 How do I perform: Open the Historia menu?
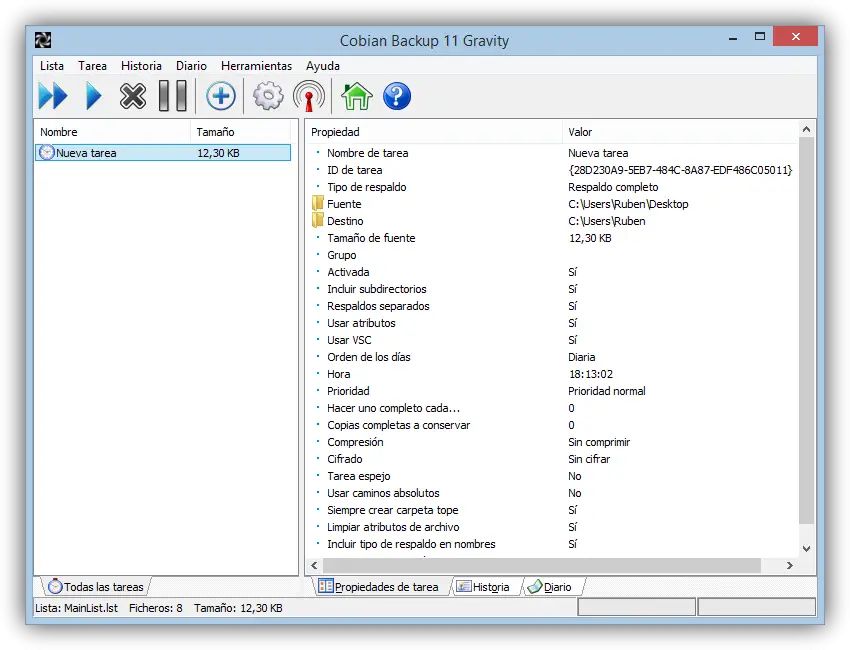click(x=141, y=66)
